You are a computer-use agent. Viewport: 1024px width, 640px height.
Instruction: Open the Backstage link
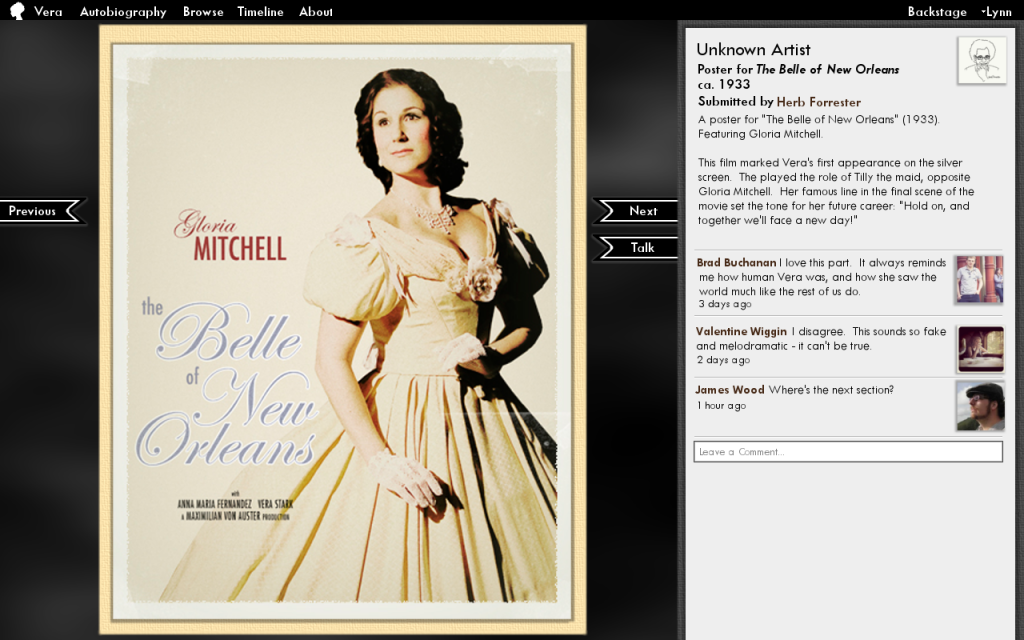click(937, 12)
